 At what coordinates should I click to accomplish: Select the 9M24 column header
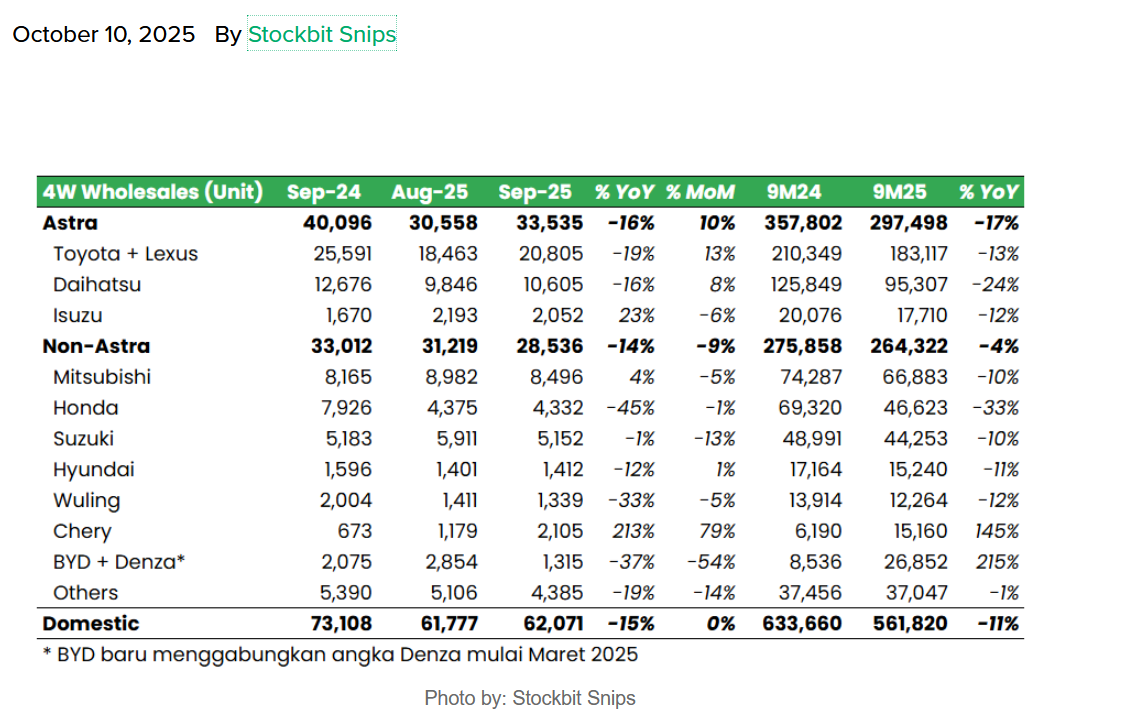[x=794, y=192]
